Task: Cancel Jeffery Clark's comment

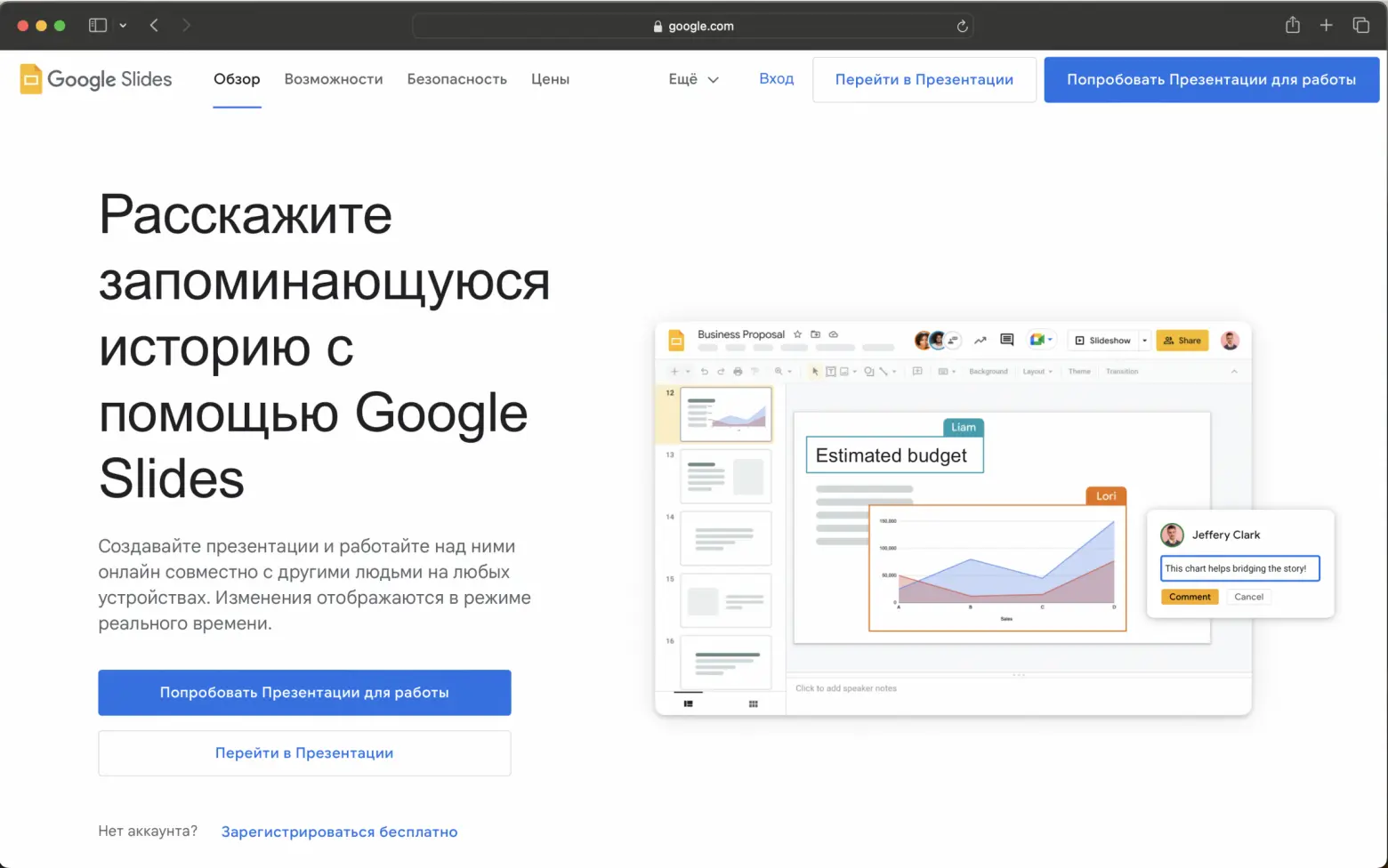Action: [x=1249, y=597]
